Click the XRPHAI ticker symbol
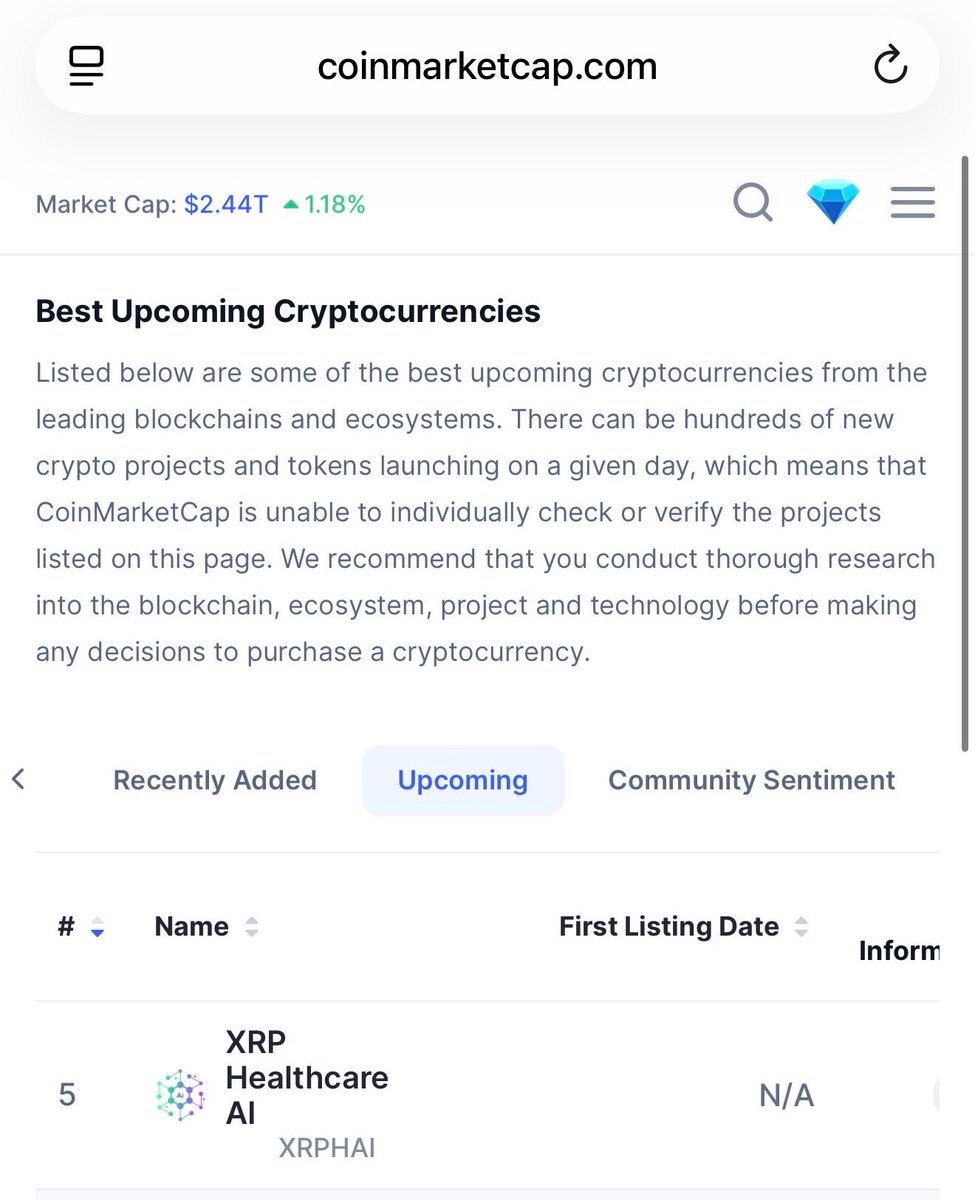The image size is (975, 1200). coord(326,1147)
